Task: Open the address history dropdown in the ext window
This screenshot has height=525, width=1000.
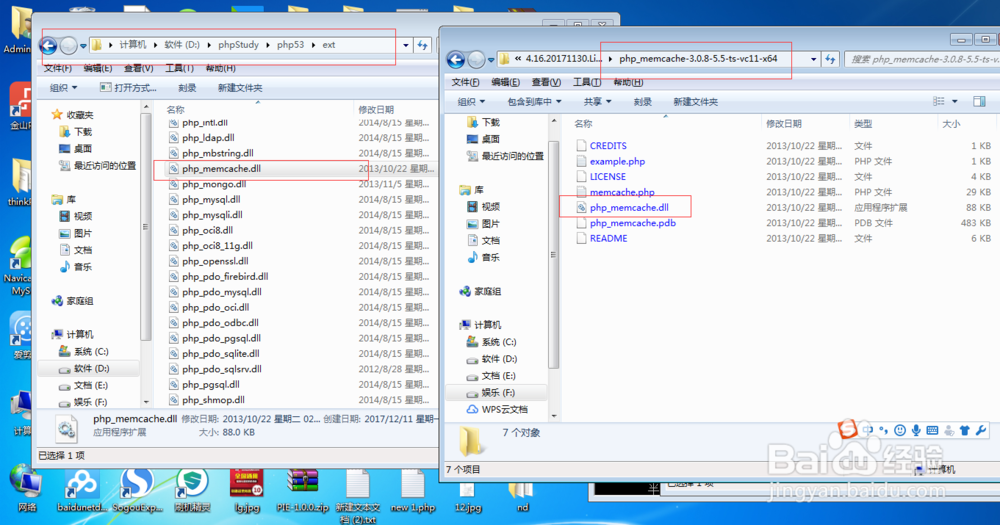Action: pos(406,45)
